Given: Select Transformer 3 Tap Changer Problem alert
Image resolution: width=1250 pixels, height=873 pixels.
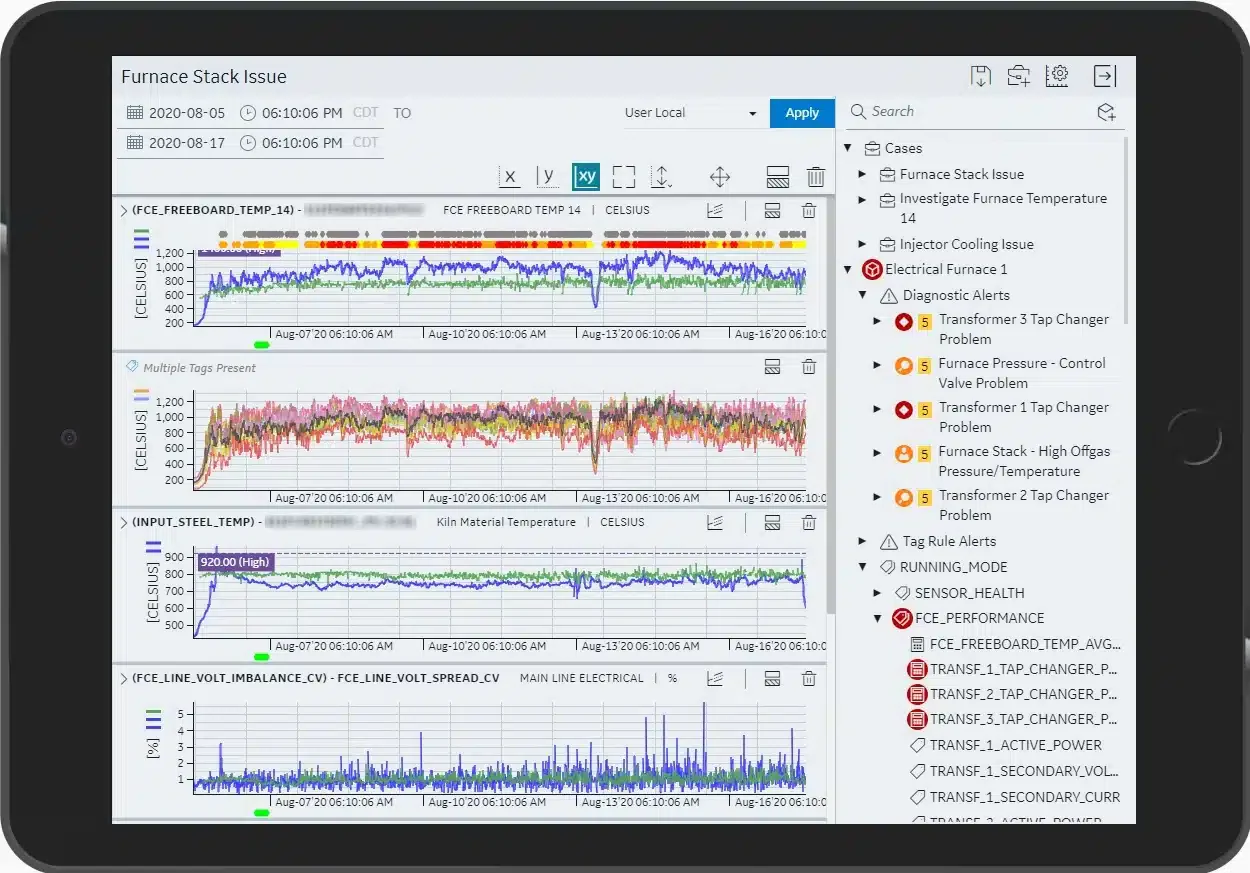Looking at the screenshot, I should pos(1024,329).
